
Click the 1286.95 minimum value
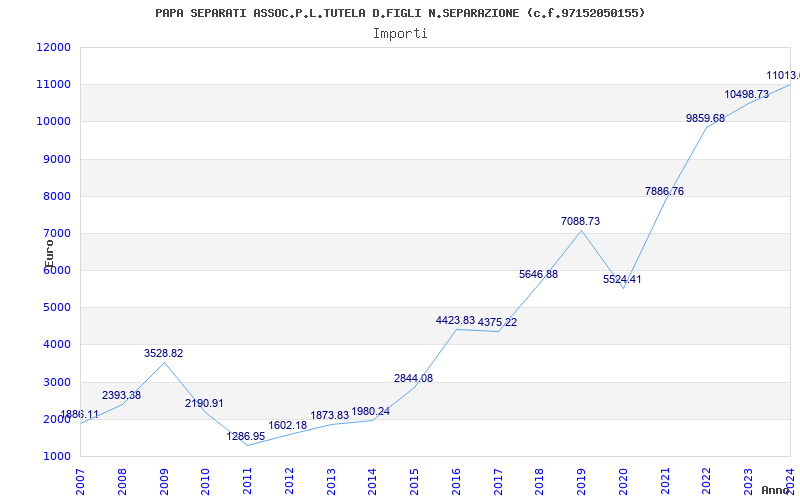click(x=246, y=436)
